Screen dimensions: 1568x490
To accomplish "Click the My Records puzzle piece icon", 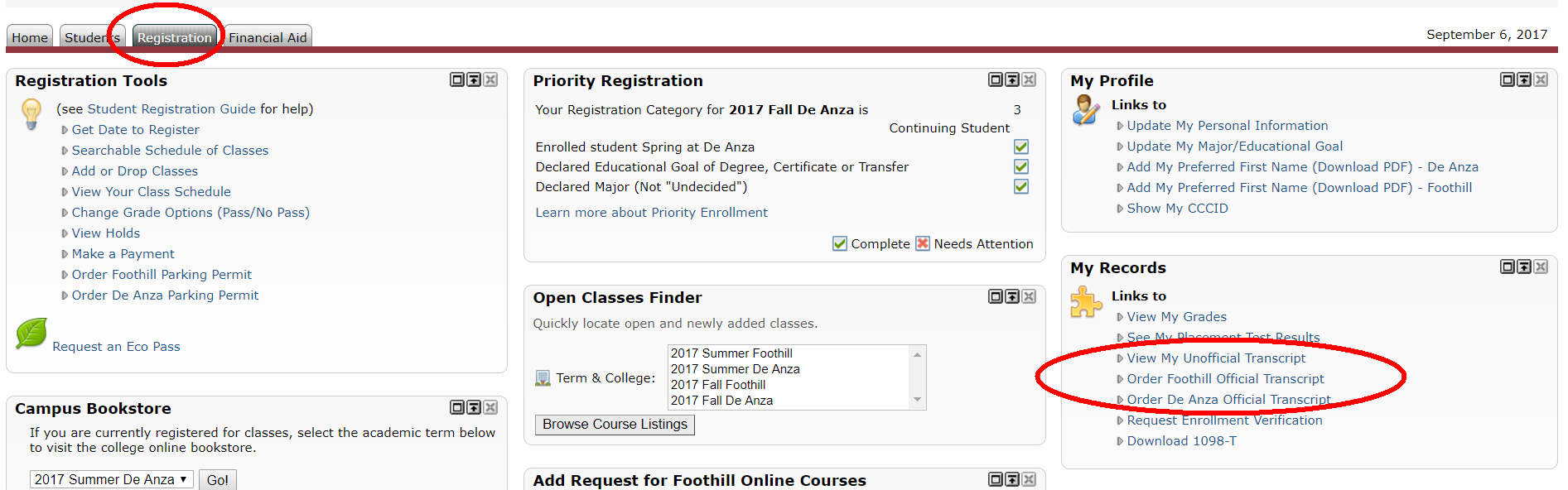I will [x=1085, y=302].
